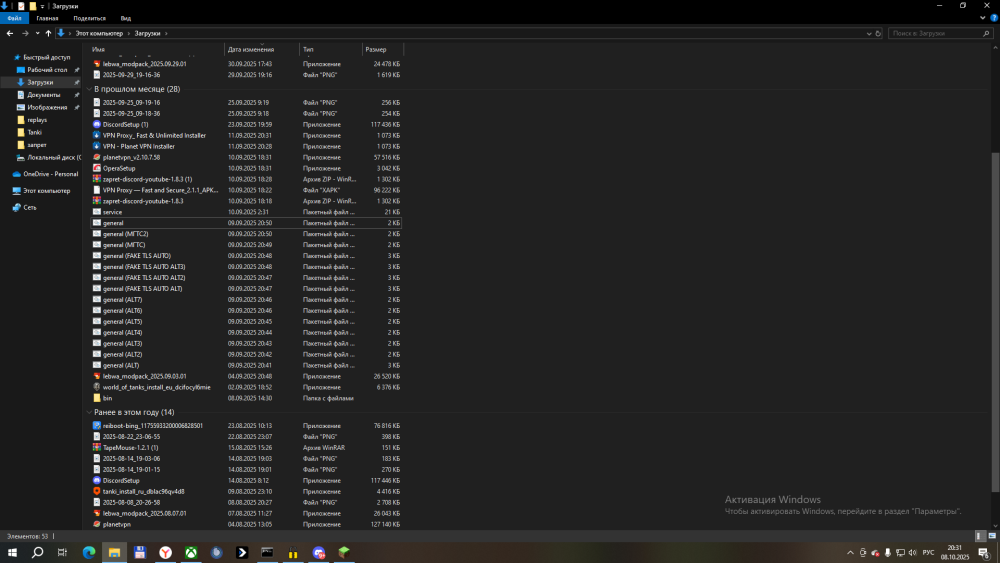Open taskbar search magnifier
This screenshot has width=1000, height=563.
click(38, 552)
